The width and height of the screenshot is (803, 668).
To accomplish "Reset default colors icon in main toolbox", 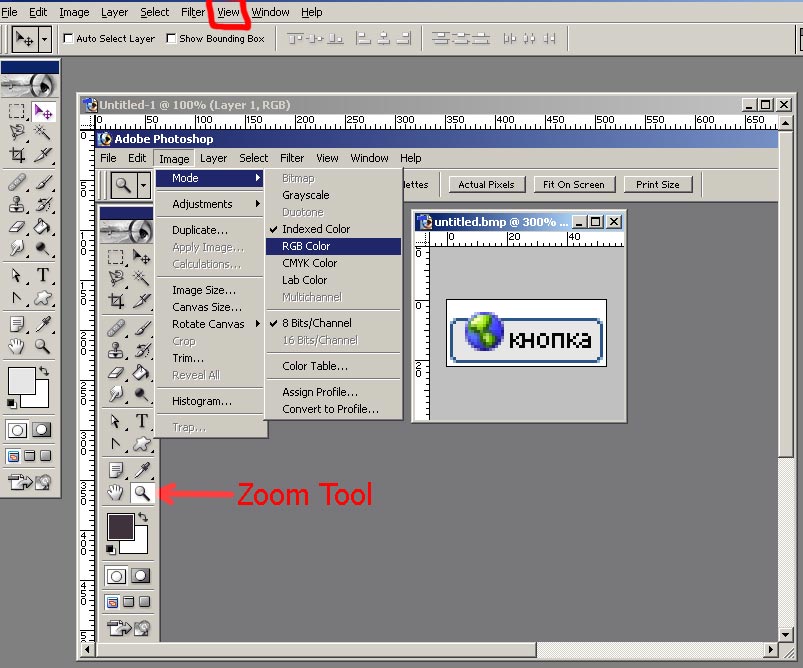I will [11, 404].
